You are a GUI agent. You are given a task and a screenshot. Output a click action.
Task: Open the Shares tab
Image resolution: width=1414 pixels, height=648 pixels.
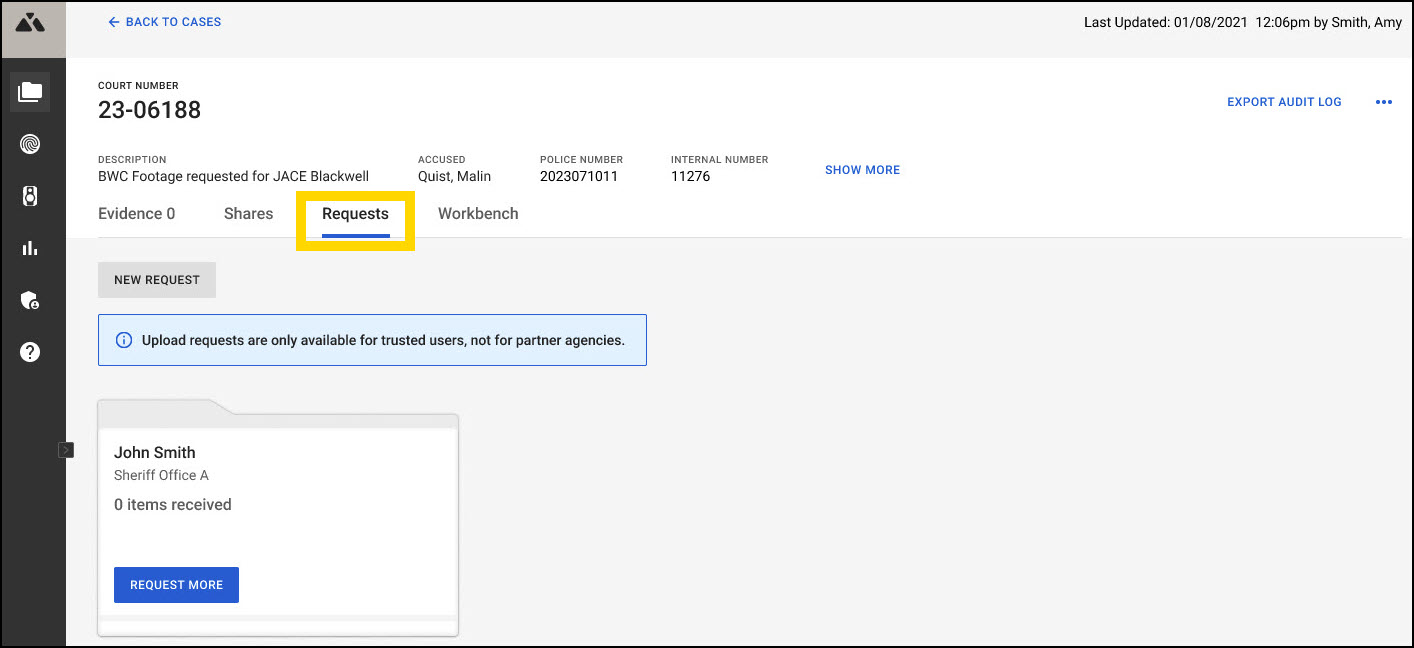[x=248, y=213]
